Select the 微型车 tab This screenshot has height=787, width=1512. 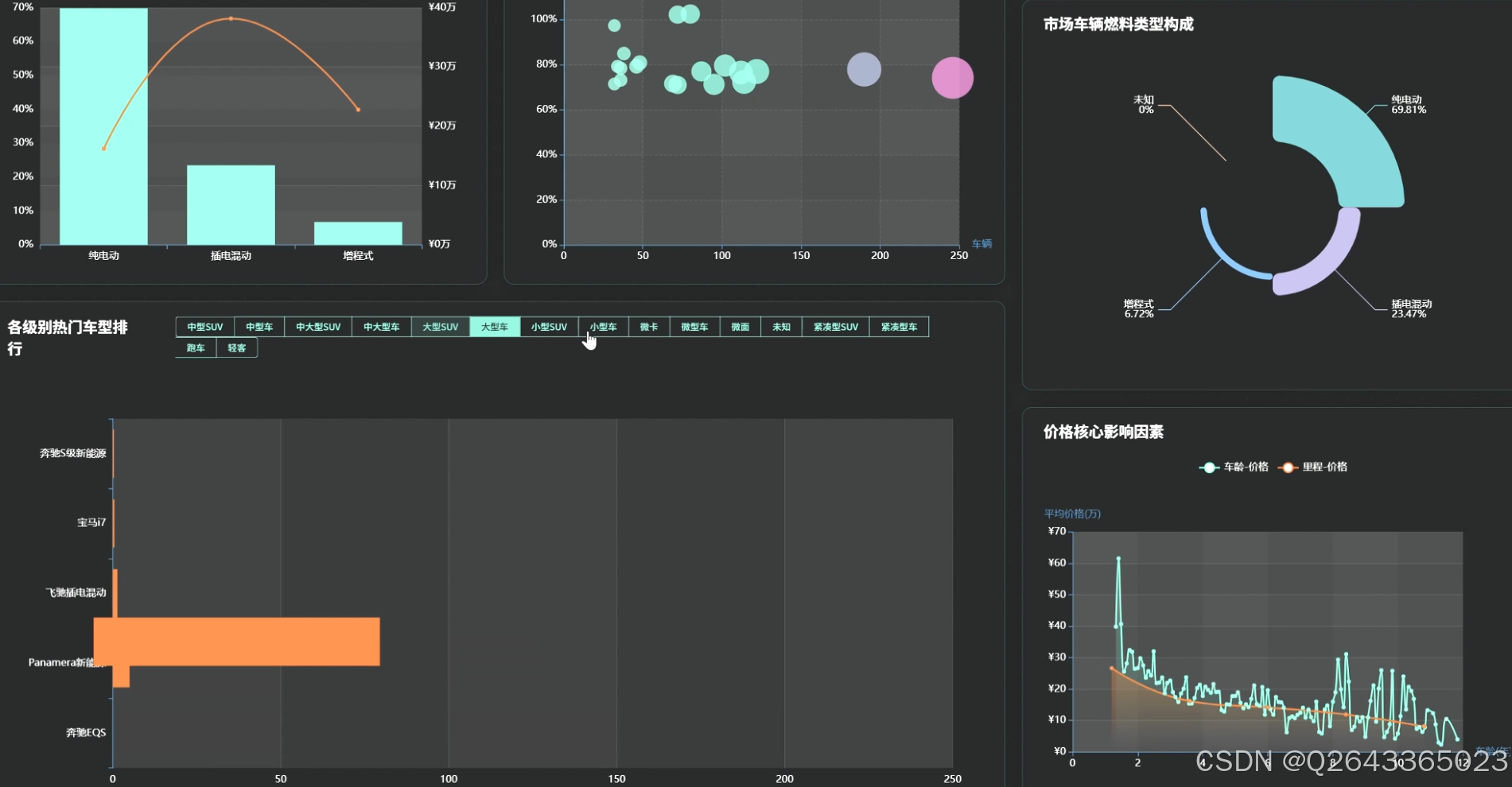694,327
